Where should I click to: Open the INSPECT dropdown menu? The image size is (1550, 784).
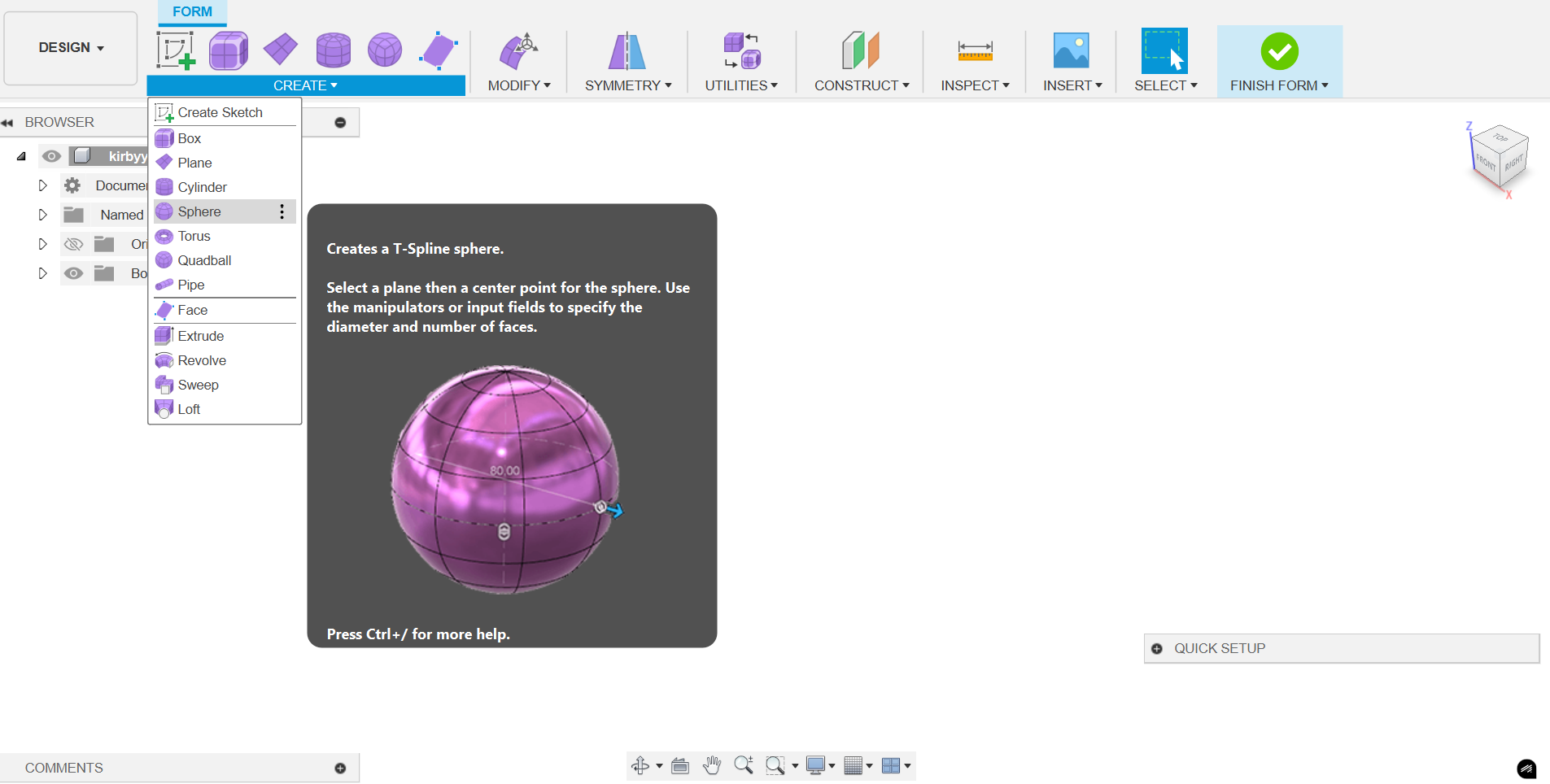coord(975,85)
